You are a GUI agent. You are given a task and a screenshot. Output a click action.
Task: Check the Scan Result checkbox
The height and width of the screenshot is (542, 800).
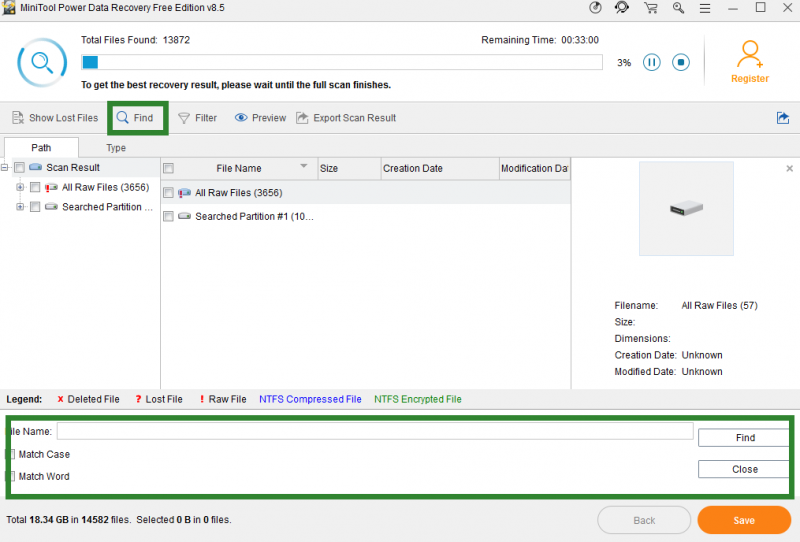click(x=19, y=167)
